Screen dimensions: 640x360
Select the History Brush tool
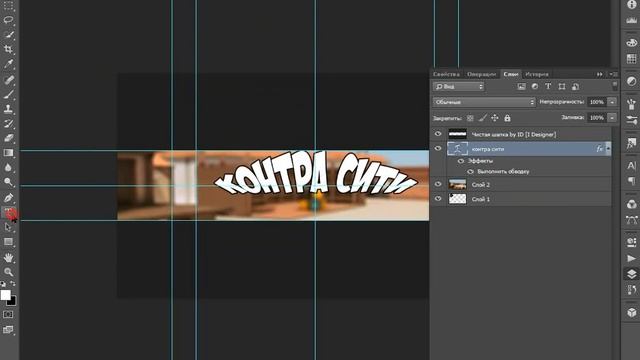point(8,123)
